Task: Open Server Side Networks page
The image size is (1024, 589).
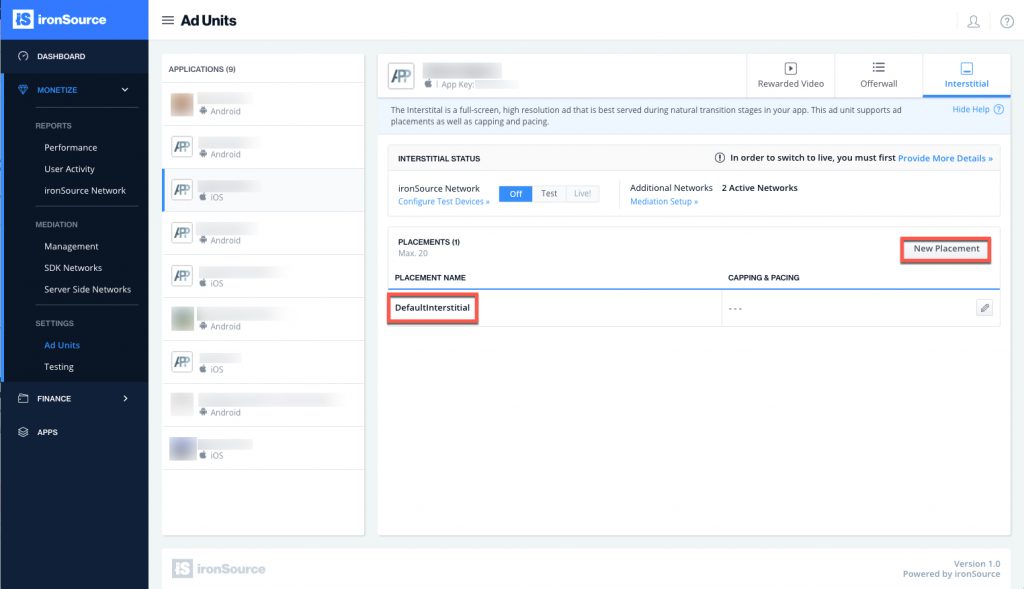Action: pos(88,289)
